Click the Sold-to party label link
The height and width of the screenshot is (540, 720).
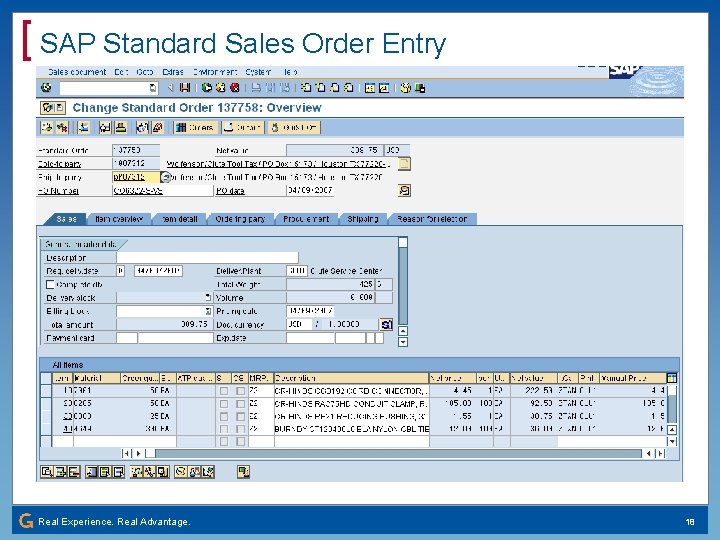[59, 164]
